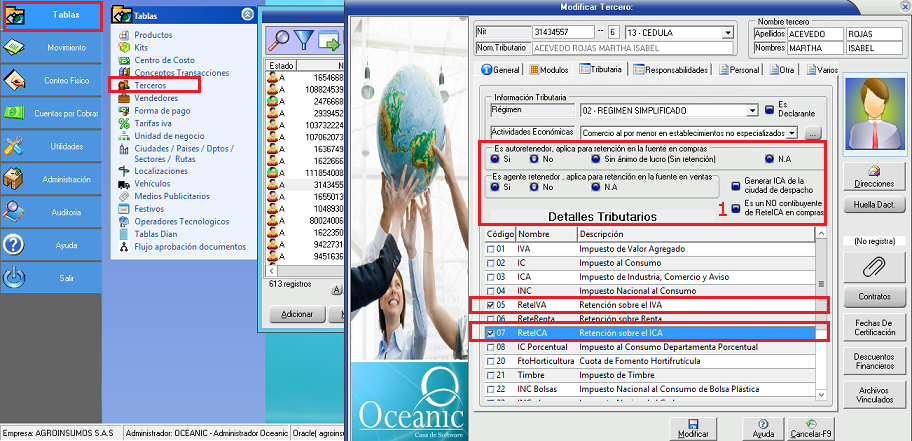The image size is (912, 441).
Task: Click the magnifying glass search icon
Action: click(279, 40)
